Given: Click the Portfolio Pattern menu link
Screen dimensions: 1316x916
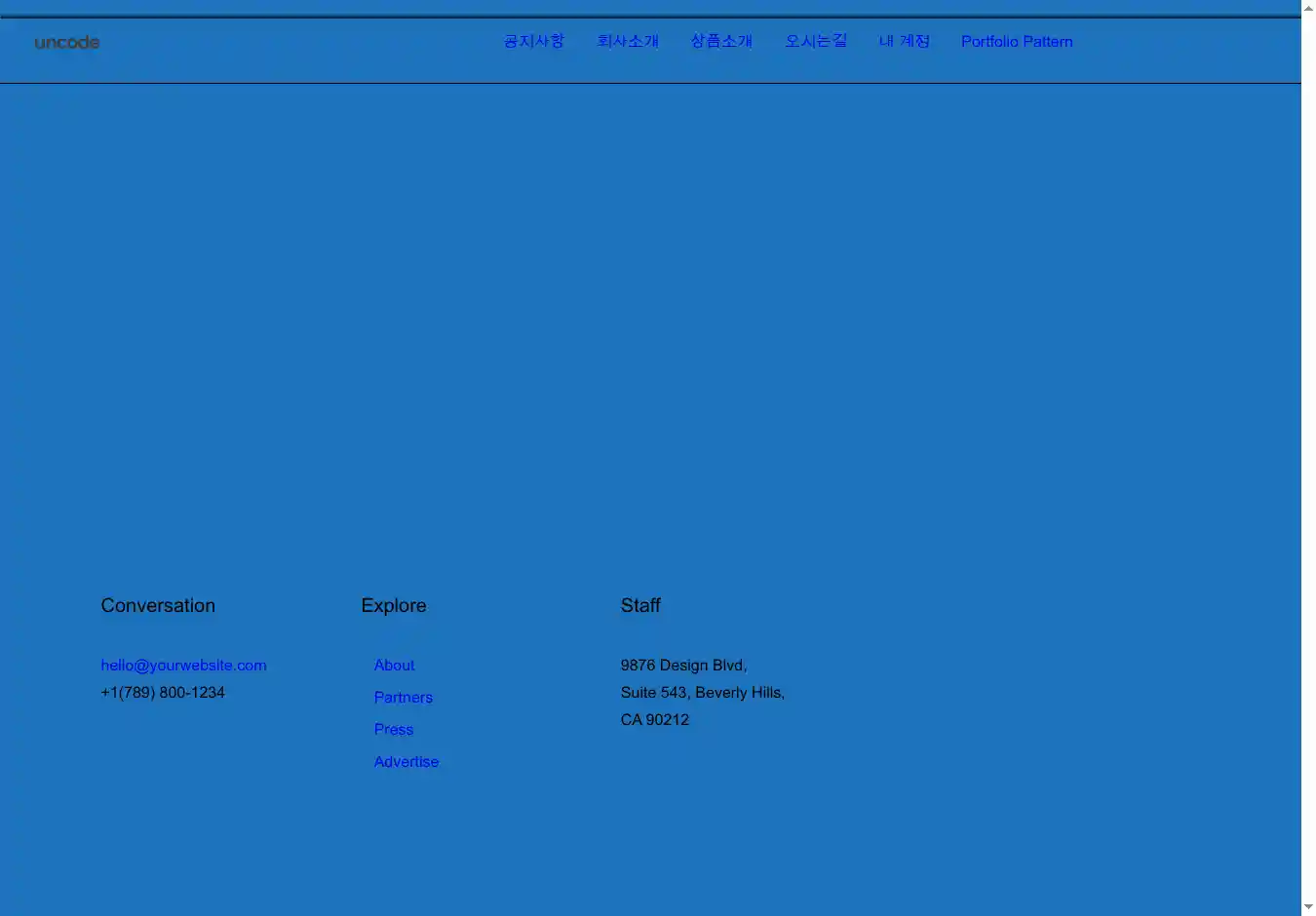Looking at the screenshot, I should point(1016,41).
